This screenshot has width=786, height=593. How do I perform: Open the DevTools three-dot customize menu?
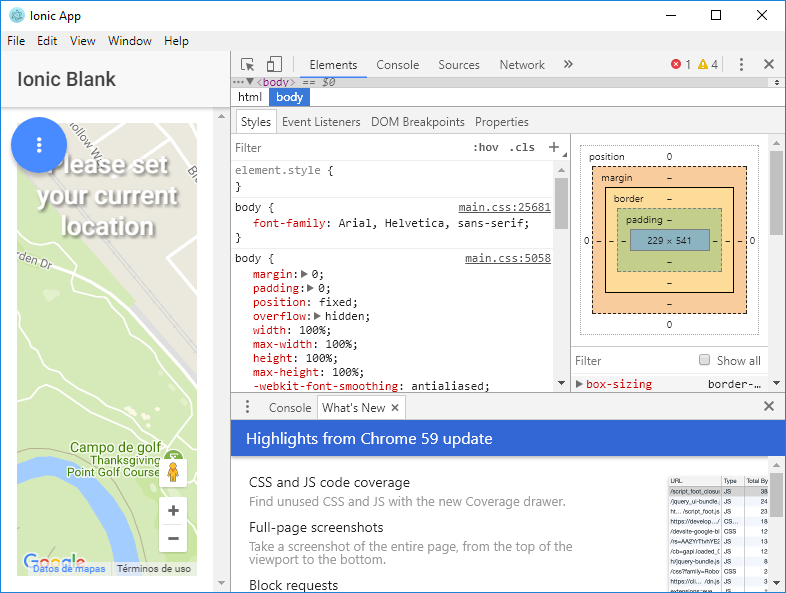[741, 64]
